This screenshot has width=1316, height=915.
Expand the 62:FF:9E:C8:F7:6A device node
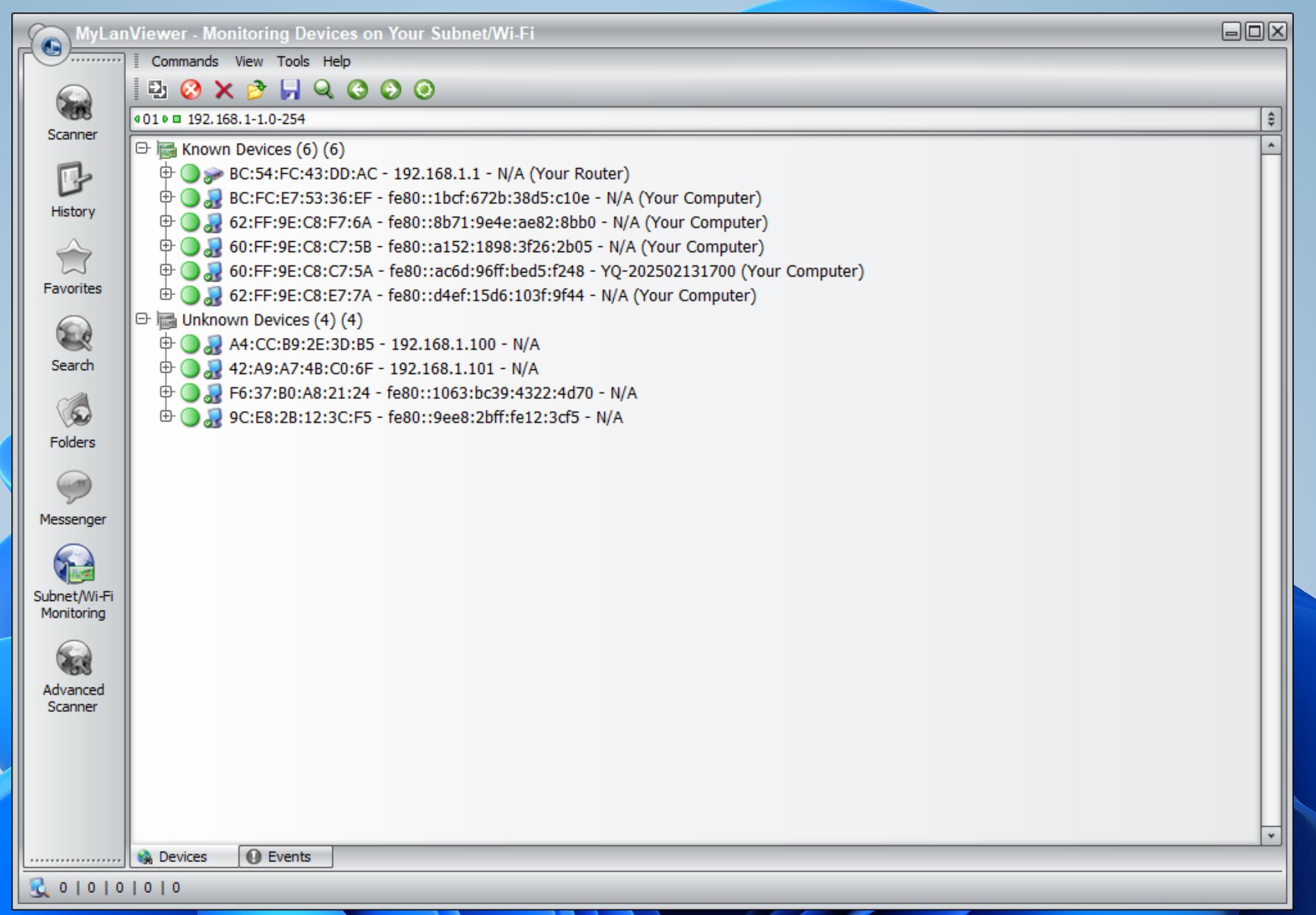point(166,221)
